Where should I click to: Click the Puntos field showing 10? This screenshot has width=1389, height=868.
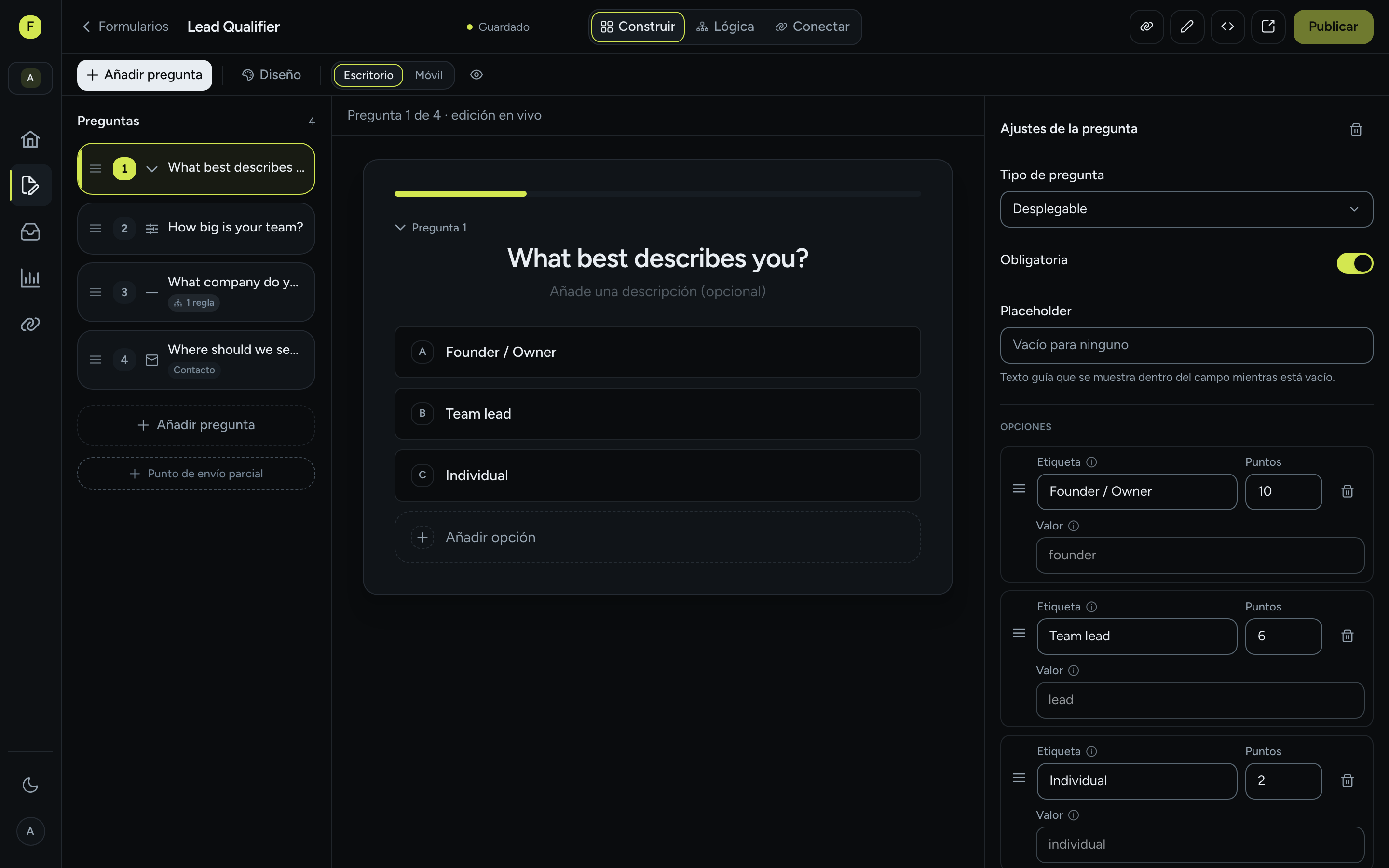[1283, 491]
